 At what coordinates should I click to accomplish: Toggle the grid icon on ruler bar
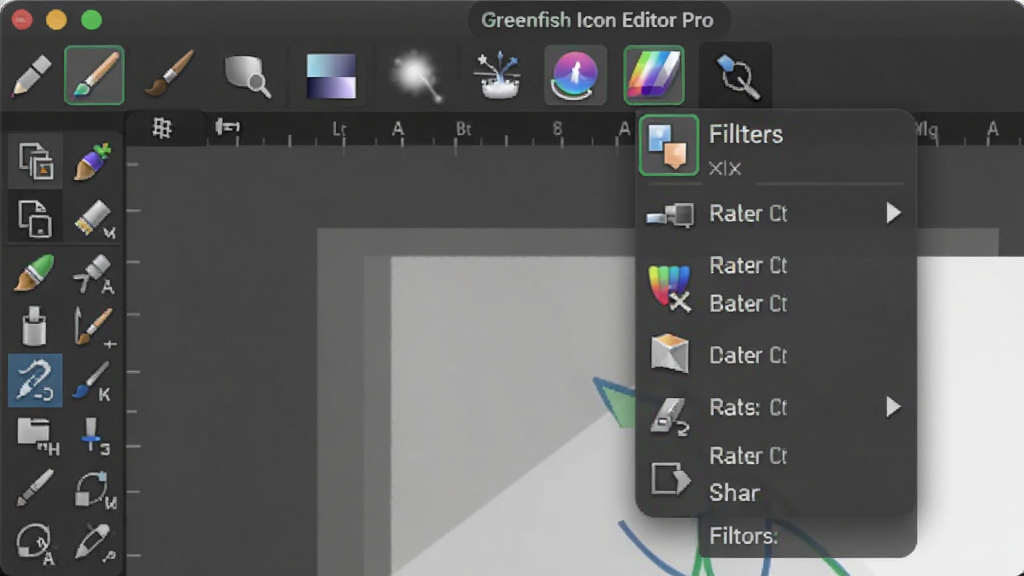point(162,127)
